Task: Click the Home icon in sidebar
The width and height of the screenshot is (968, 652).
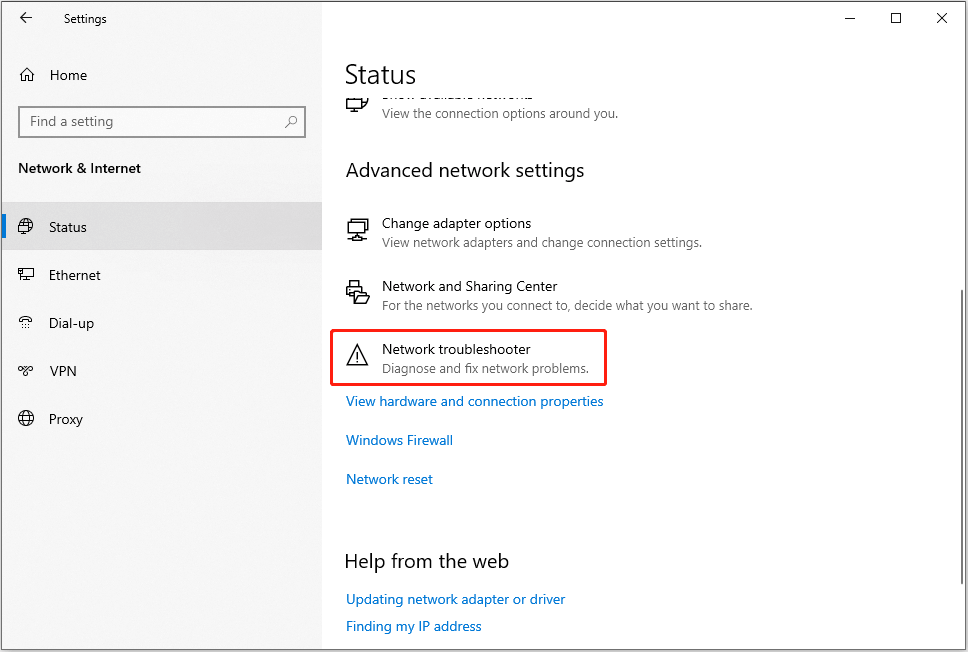Action: pyautogui.click(x=27, y=75)
